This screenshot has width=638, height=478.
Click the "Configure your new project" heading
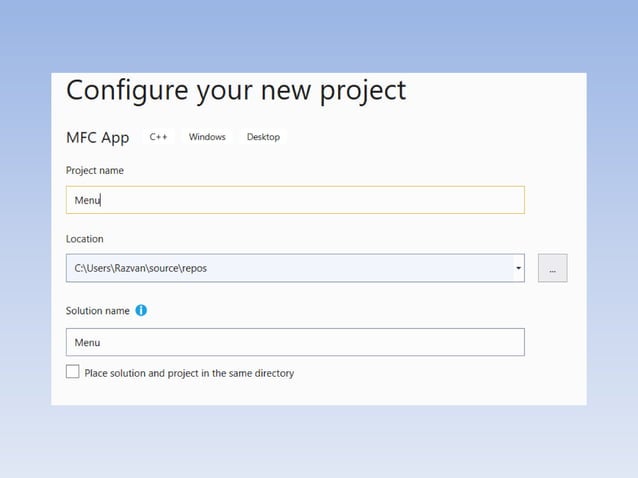click(236, 90)
